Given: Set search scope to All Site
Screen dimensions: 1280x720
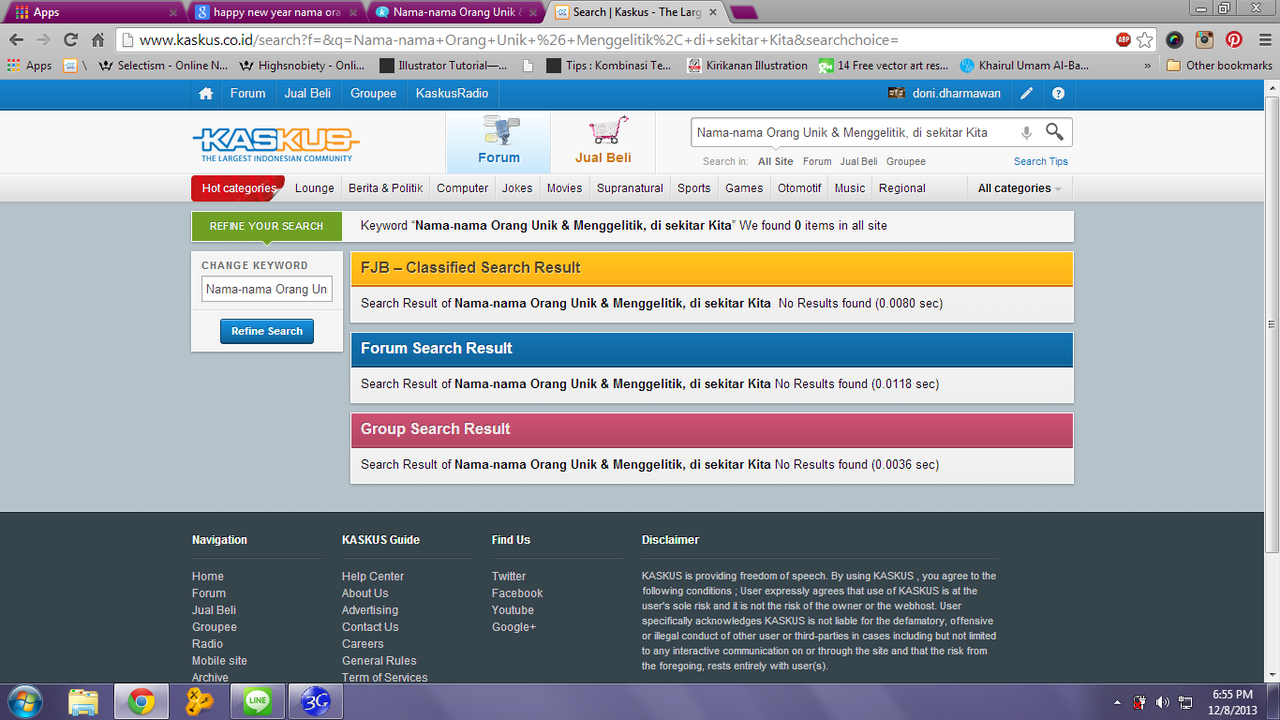Looking at the screenshot, I should [x=776, y=161].
